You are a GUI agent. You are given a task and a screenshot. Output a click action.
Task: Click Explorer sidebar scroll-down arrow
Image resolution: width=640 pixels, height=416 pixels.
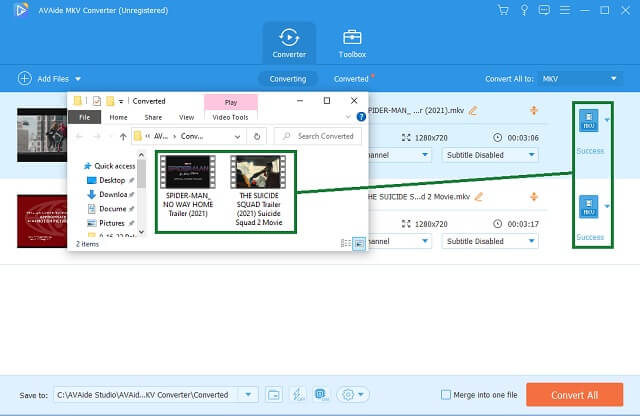point(141,232)
